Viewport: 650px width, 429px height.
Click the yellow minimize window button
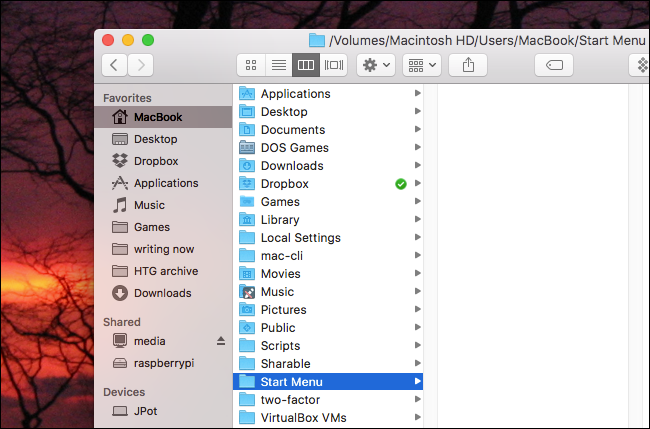coord(128,40)
